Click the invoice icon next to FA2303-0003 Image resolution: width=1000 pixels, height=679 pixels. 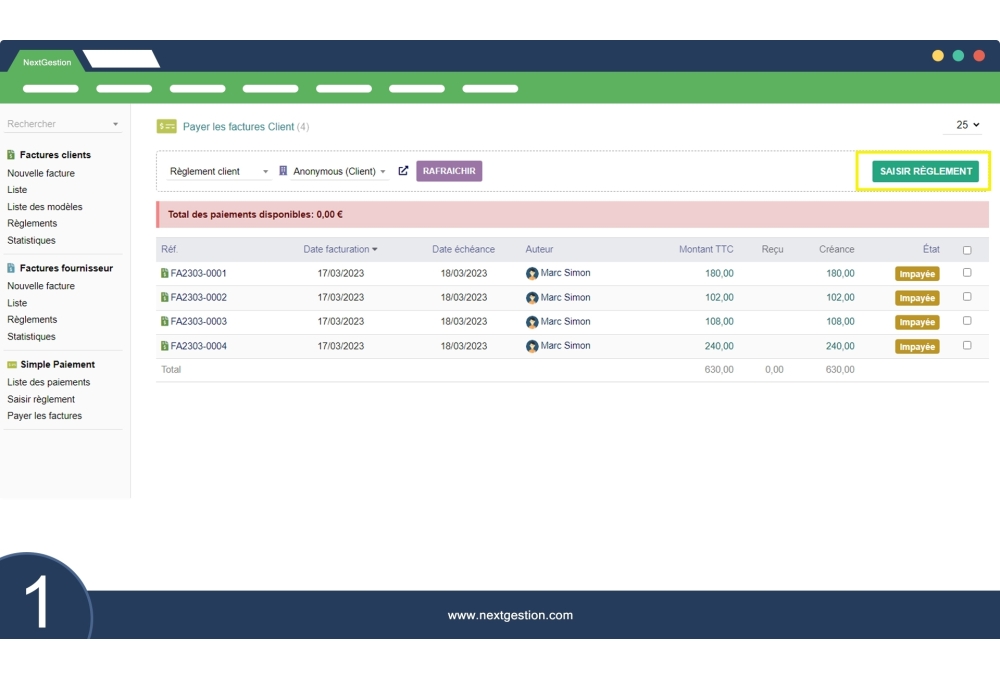click(164, 322)
